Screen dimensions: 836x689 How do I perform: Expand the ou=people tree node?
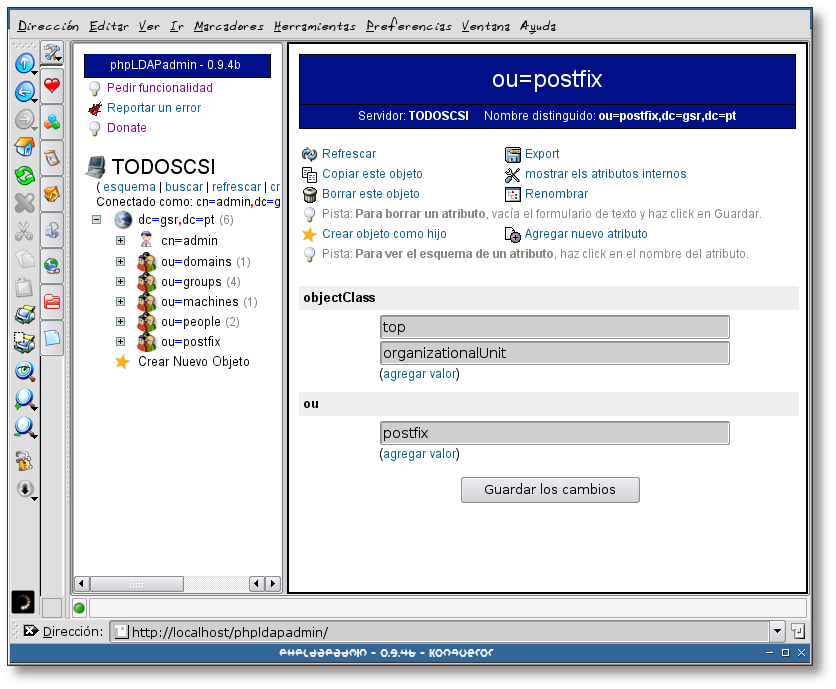pyautogui.click(x=120, y=321)
